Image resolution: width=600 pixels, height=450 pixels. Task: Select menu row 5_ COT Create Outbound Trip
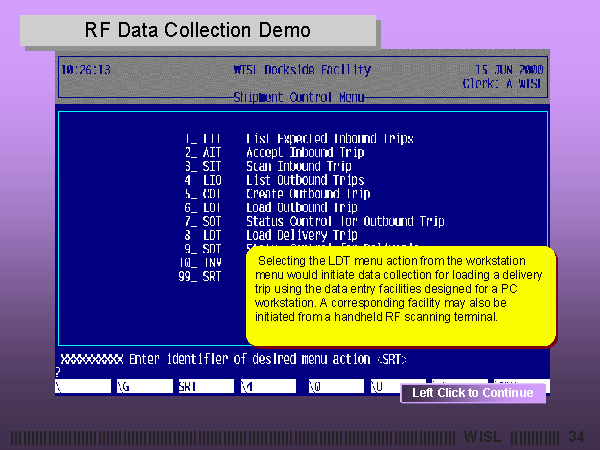pyautogui.click(x=277, y=194)
